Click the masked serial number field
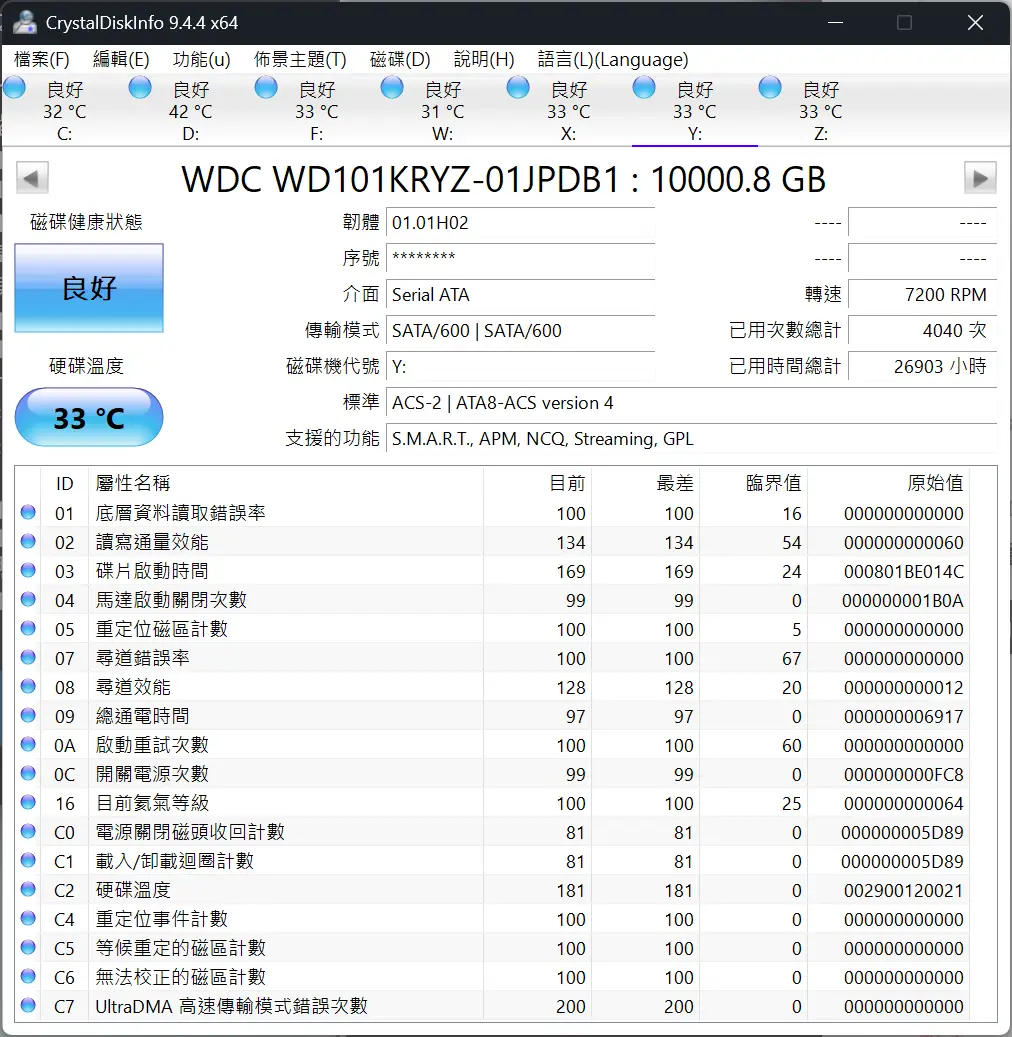Viewport: 1012px width, 1037px height. (521, 259)
